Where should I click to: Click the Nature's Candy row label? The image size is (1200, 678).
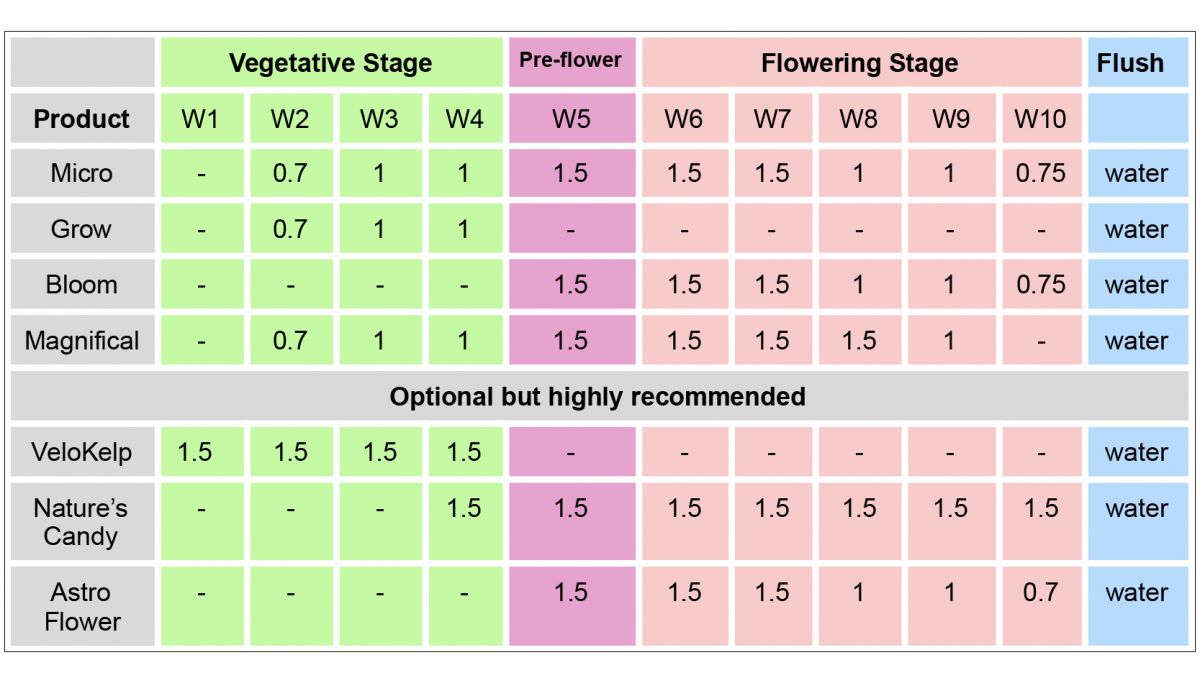point(82,522)
